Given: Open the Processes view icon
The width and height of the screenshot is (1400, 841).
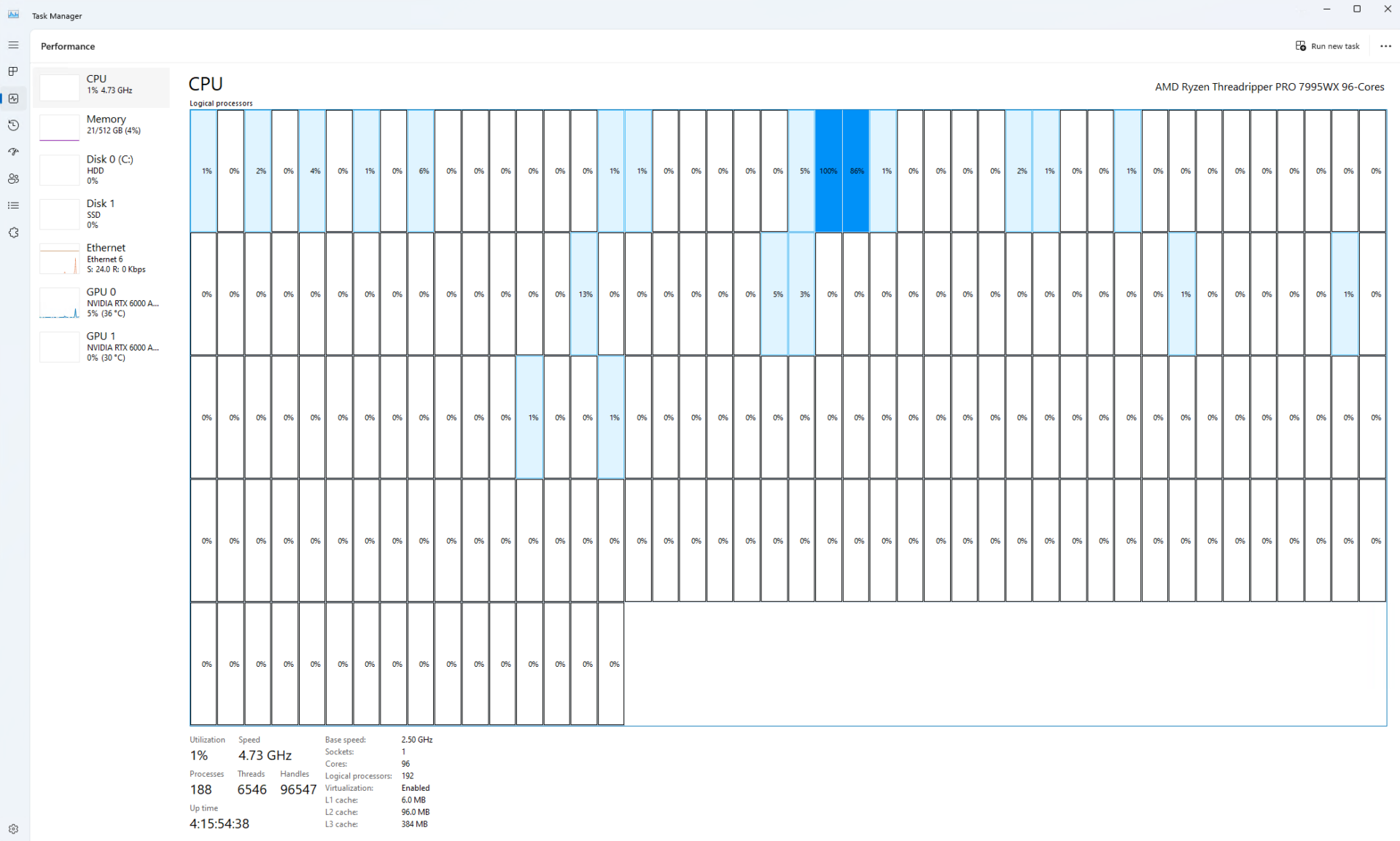Looking at the screenshot, I should 13,71.
